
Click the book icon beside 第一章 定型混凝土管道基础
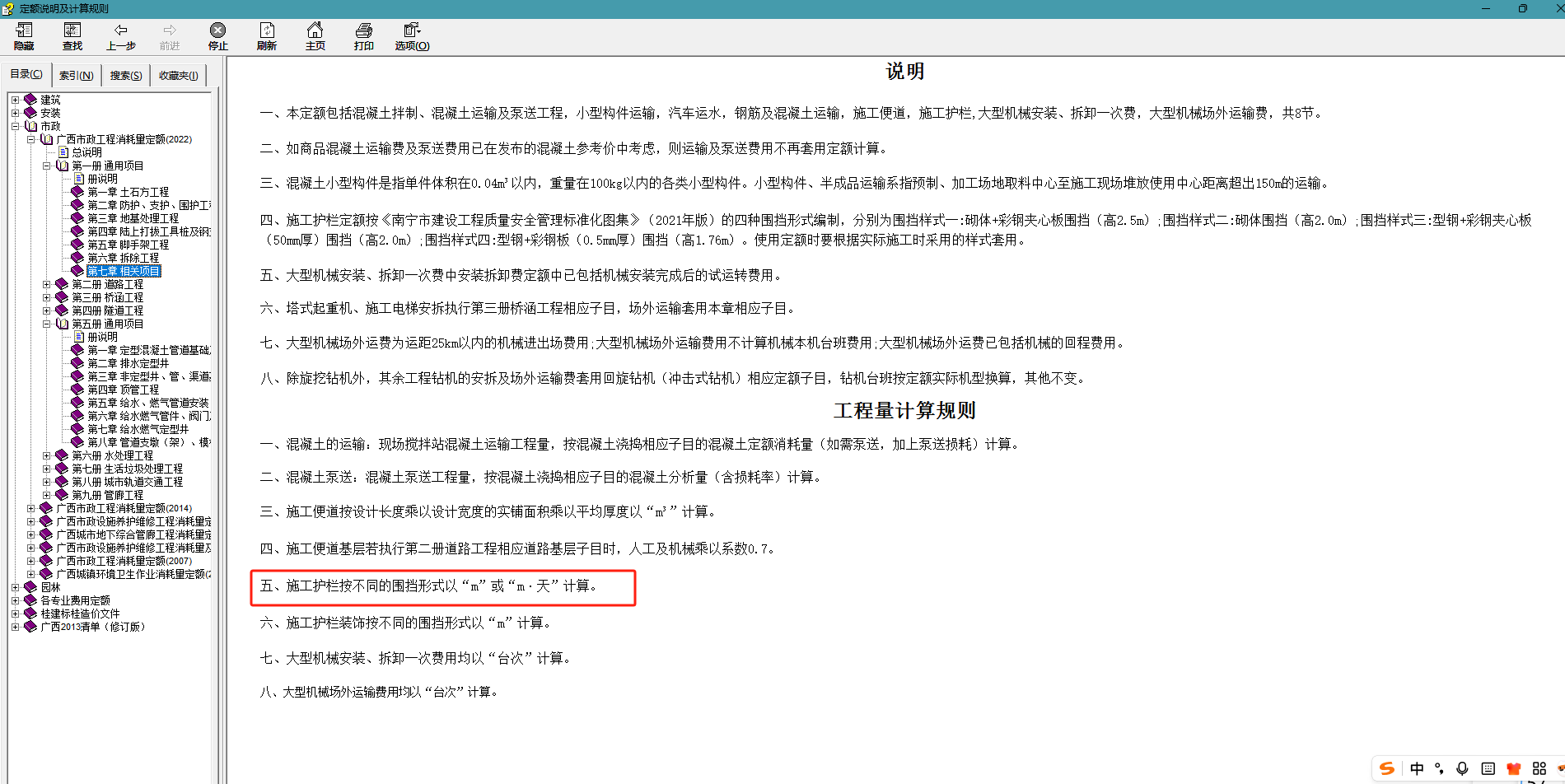coord(77,350)
